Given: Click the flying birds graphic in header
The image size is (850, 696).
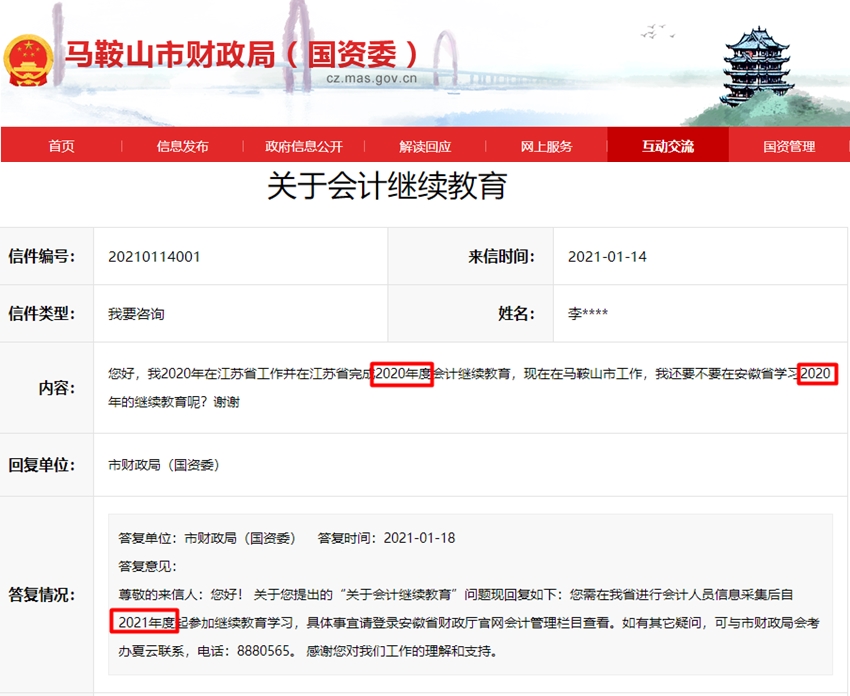Looking at the screenshot, I should point(655,30).
